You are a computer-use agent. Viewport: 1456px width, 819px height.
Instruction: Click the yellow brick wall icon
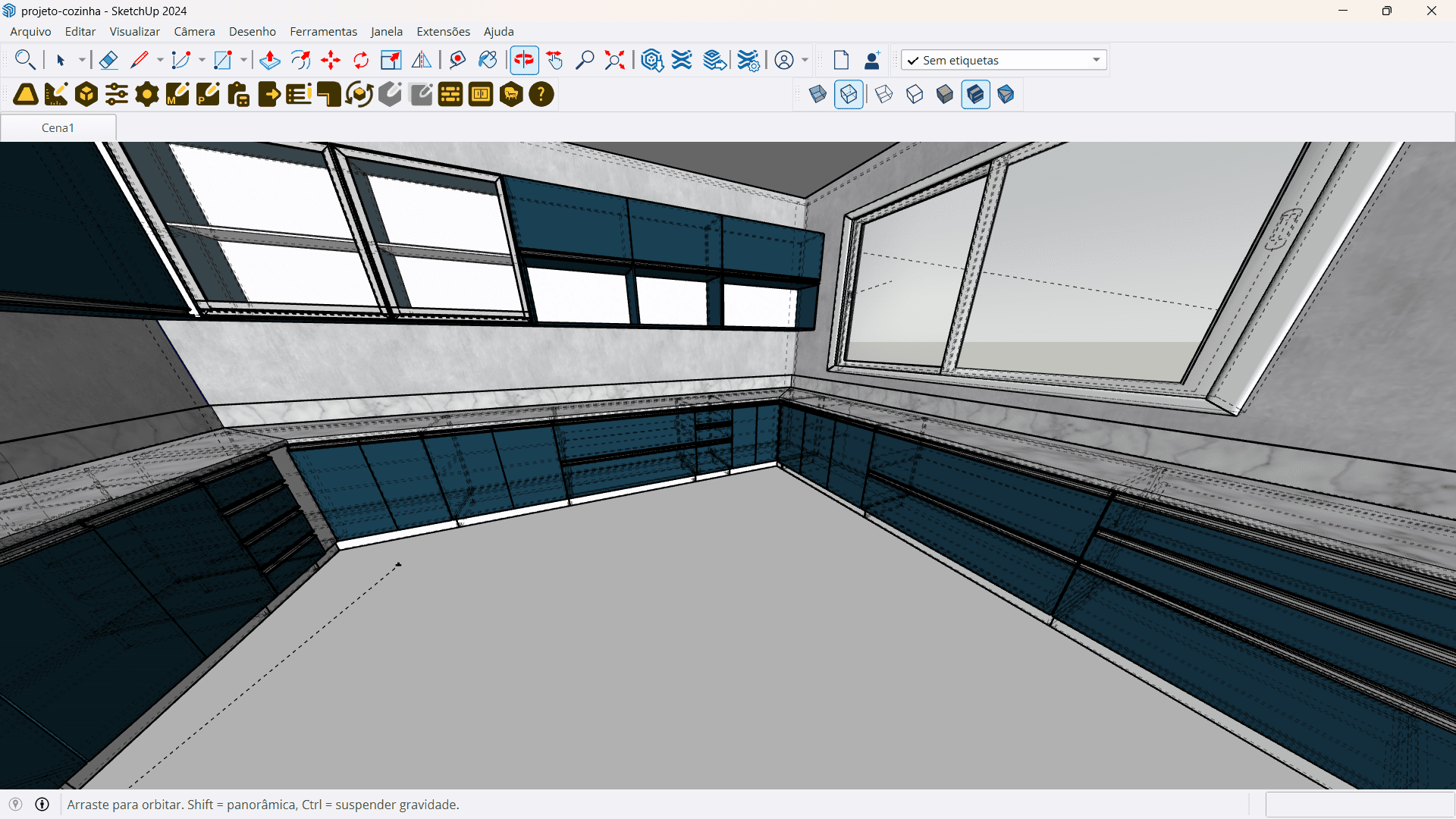tap(450, 94)
